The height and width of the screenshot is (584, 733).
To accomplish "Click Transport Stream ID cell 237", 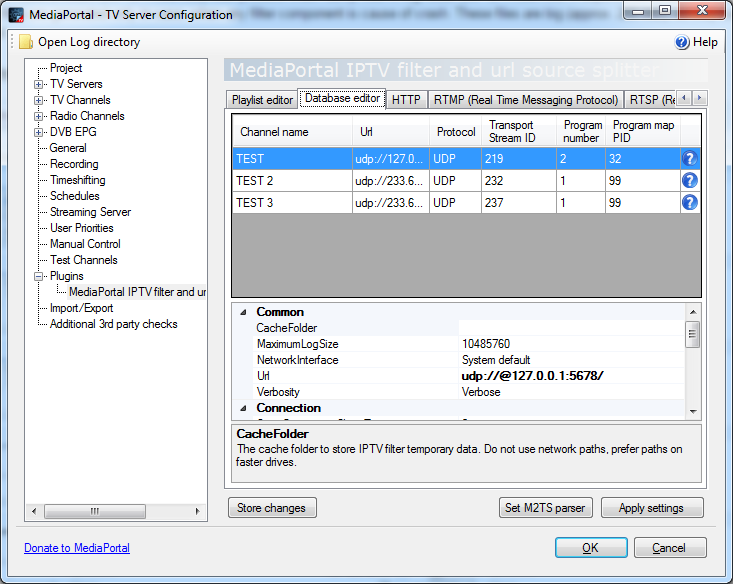I will [x=519, y=202].
